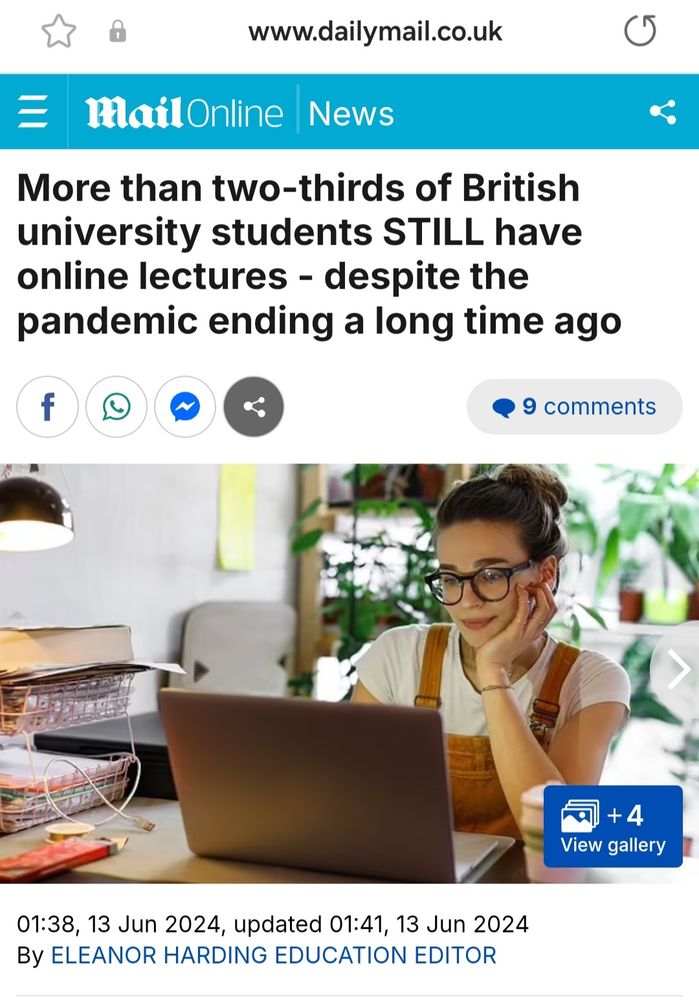Share the article via Messenger
This screenshot has width=699, height=1000.
[x=185, y=407]
